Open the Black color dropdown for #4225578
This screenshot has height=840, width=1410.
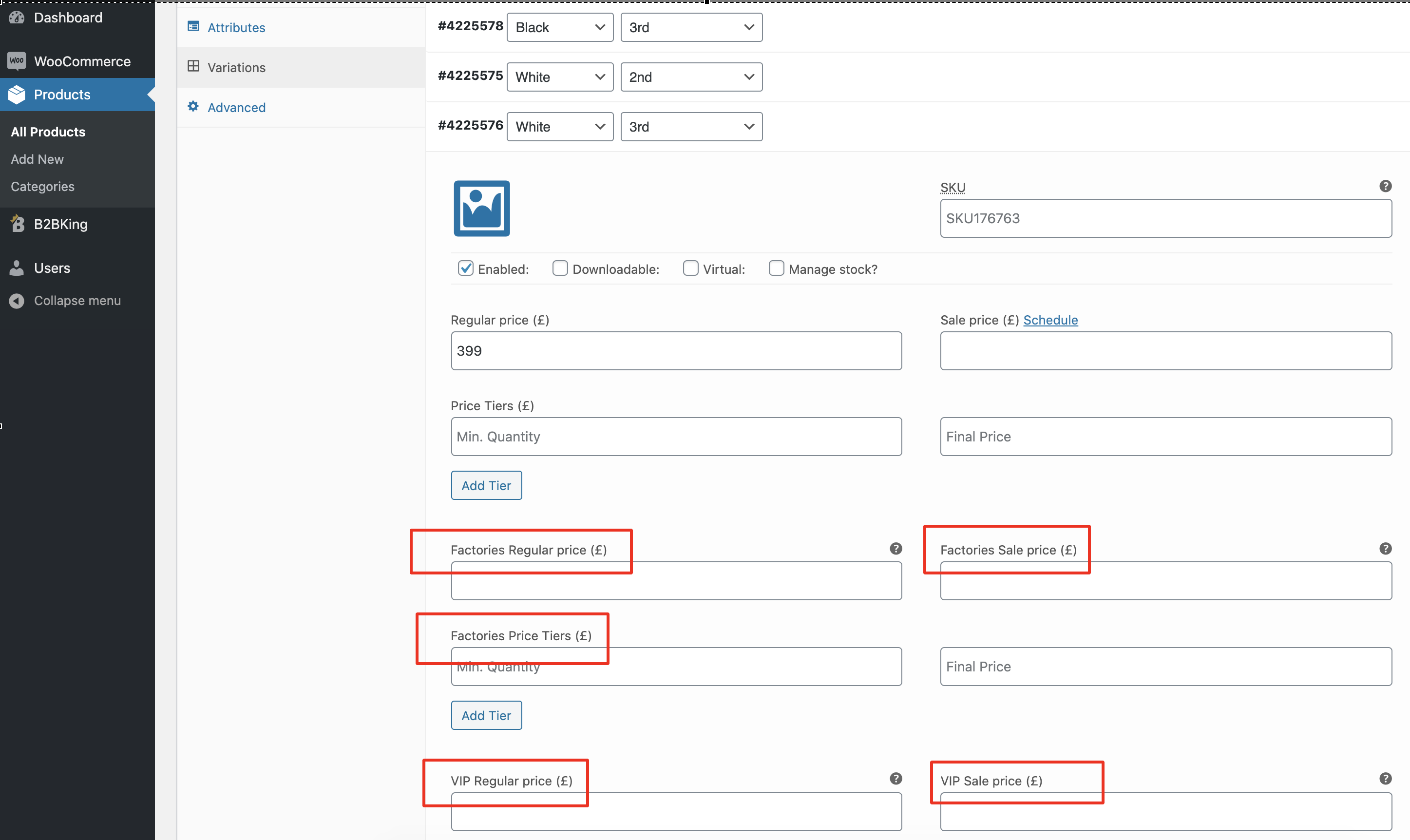[x=560, y=27]
